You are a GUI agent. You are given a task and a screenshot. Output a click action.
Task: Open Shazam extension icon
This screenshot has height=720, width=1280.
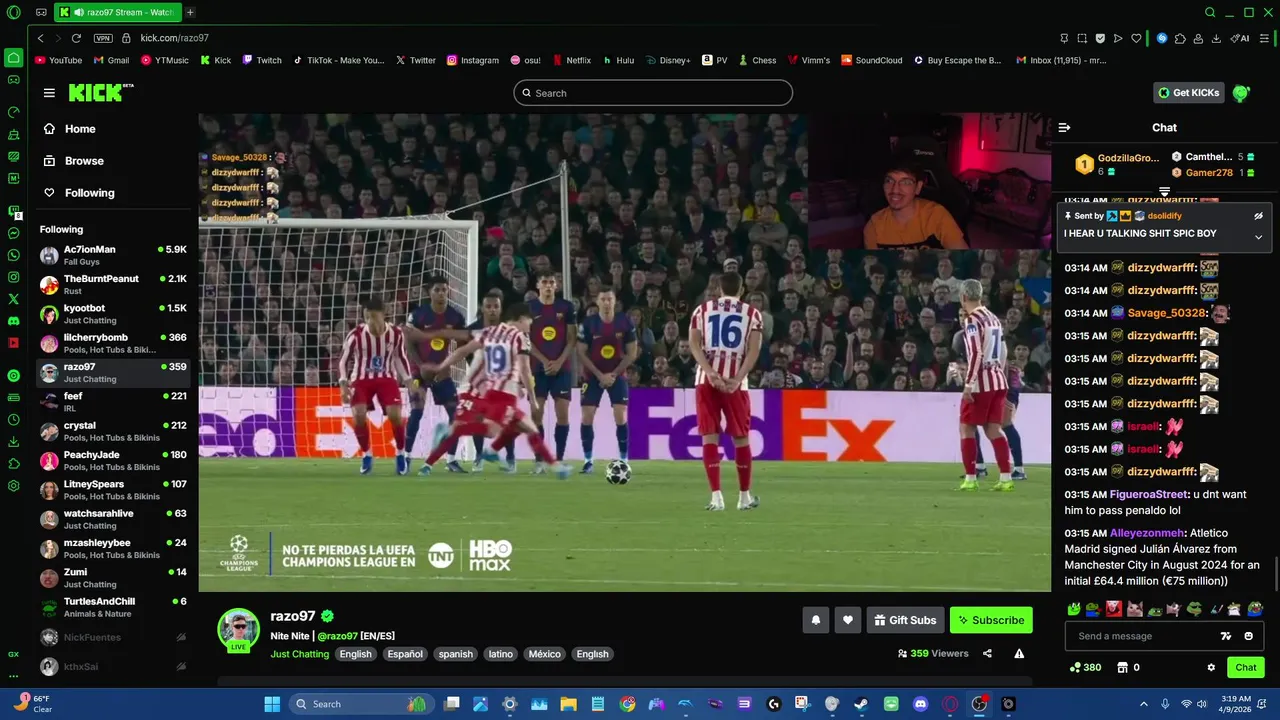point(1162,38)
